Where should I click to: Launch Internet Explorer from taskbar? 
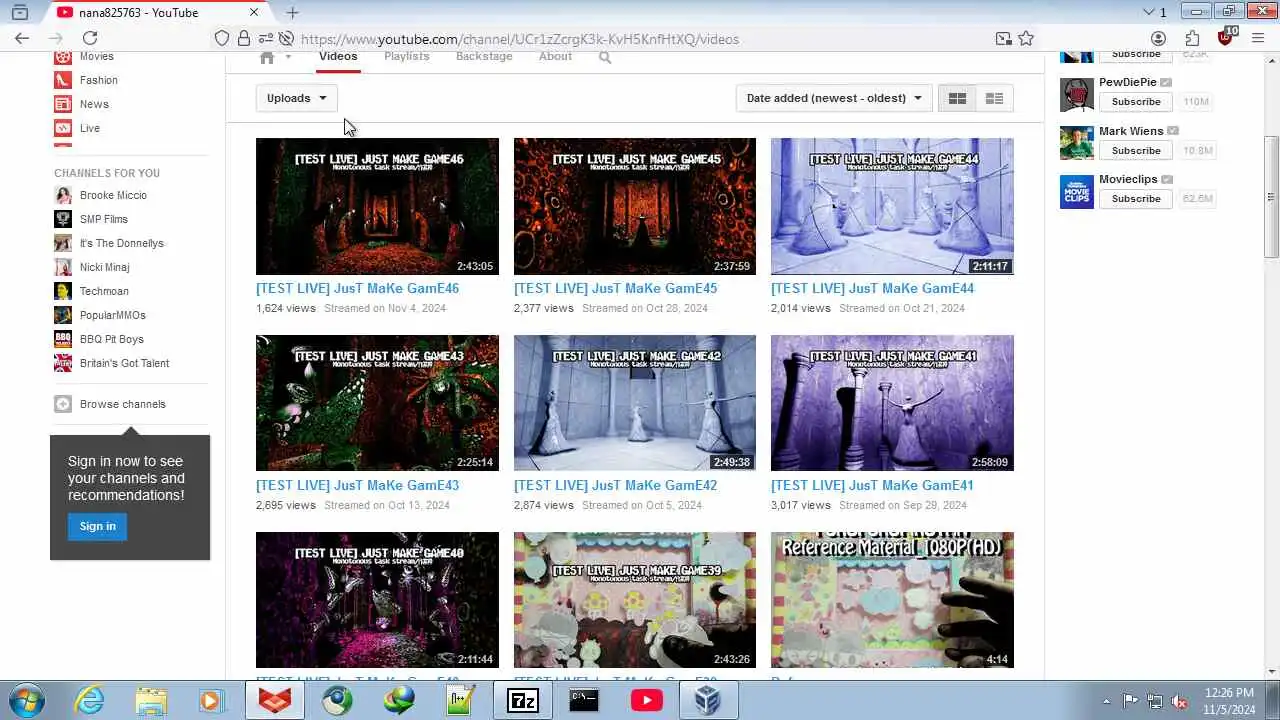click(90, 700)
